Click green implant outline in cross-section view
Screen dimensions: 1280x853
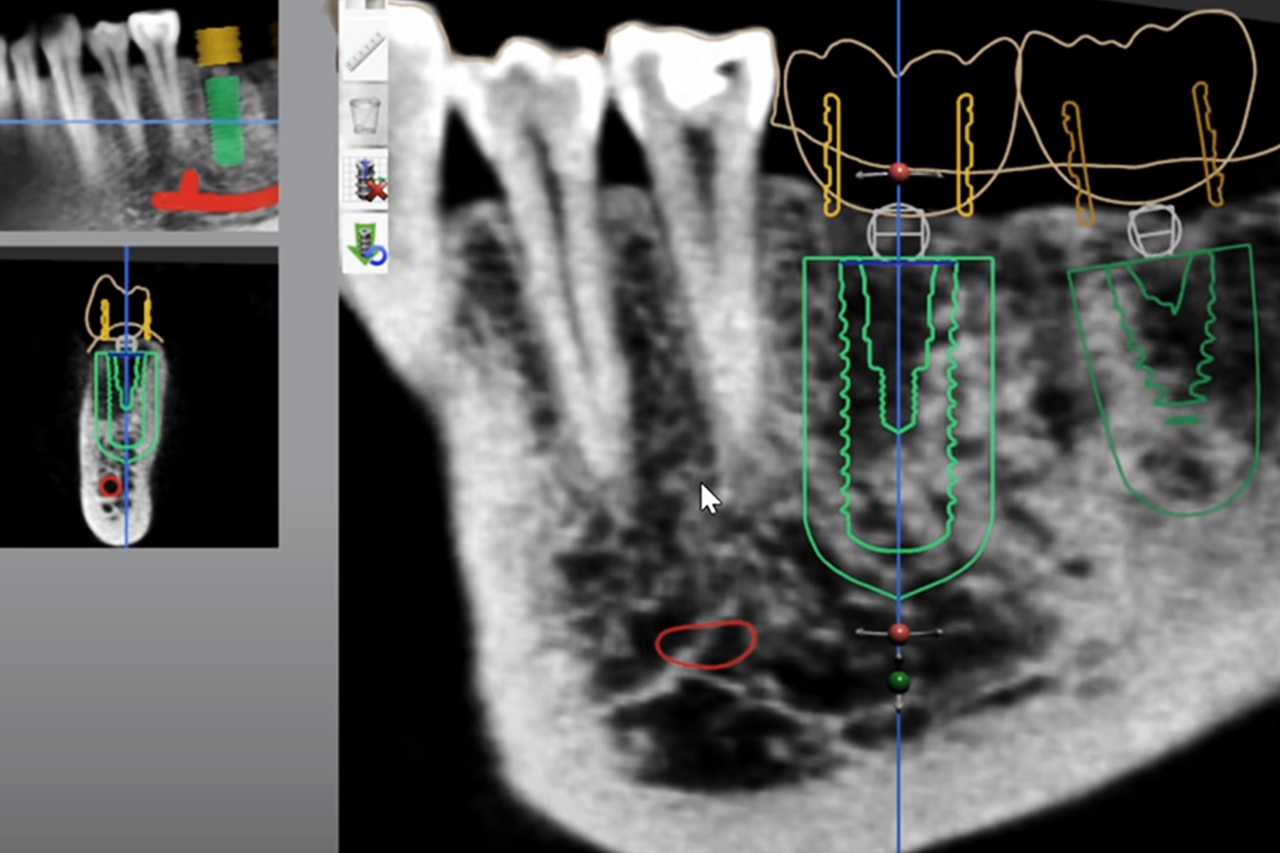click(x=126, y=405)
